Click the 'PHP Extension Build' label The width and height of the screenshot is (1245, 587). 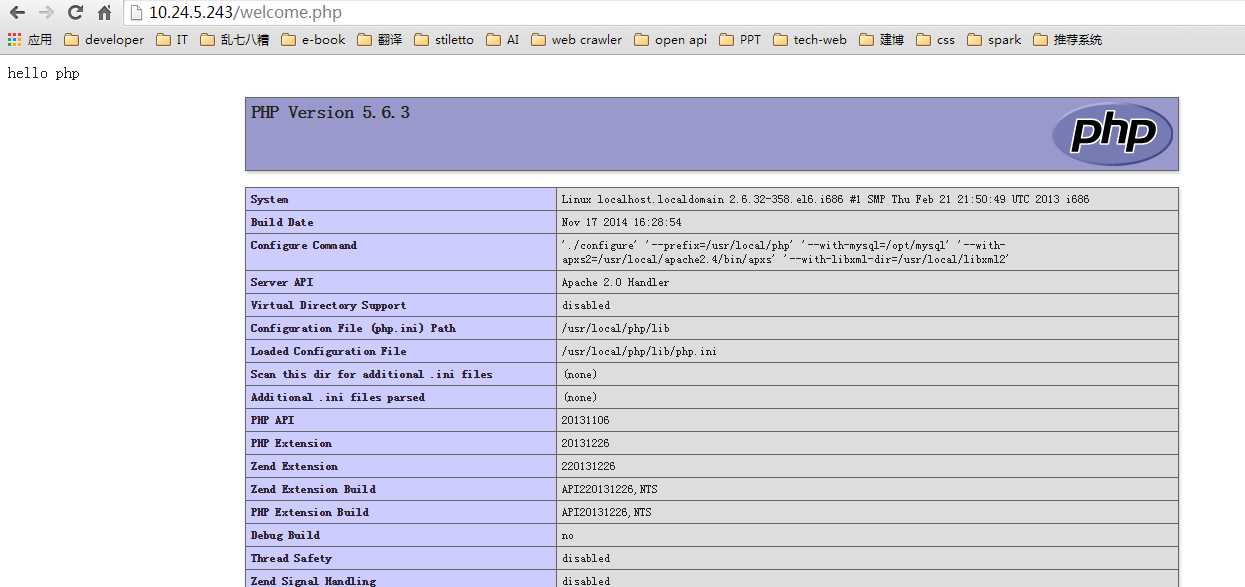pos(310,512)
